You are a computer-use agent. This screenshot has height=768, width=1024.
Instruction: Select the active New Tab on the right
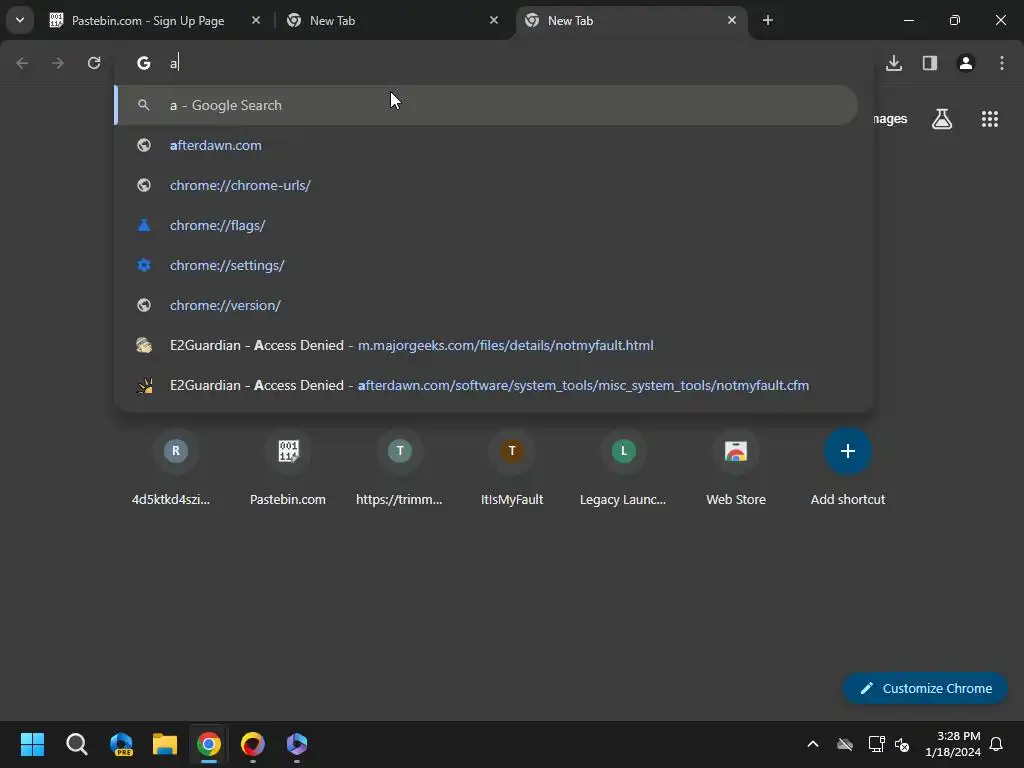pyautogui.click(x=632, y=20)
